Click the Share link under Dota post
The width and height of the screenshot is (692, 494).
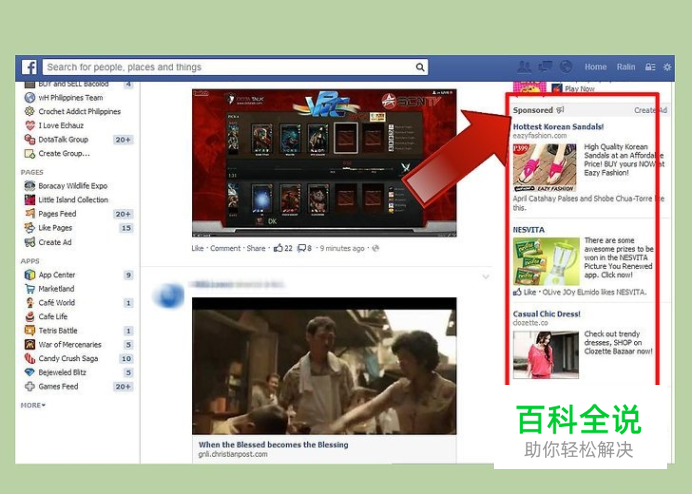click(x=256, y=248)
